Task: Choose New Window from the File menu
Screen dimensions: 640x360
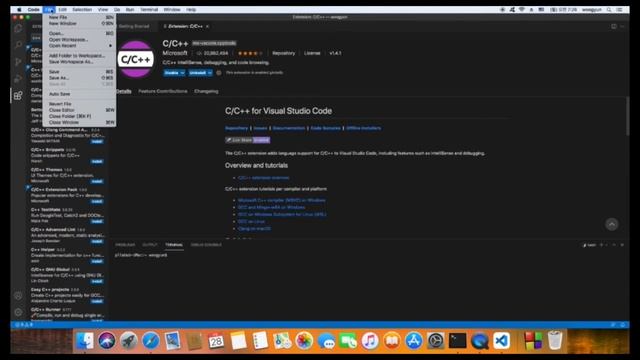Action: pyautogui.click(x=79, y=24)
